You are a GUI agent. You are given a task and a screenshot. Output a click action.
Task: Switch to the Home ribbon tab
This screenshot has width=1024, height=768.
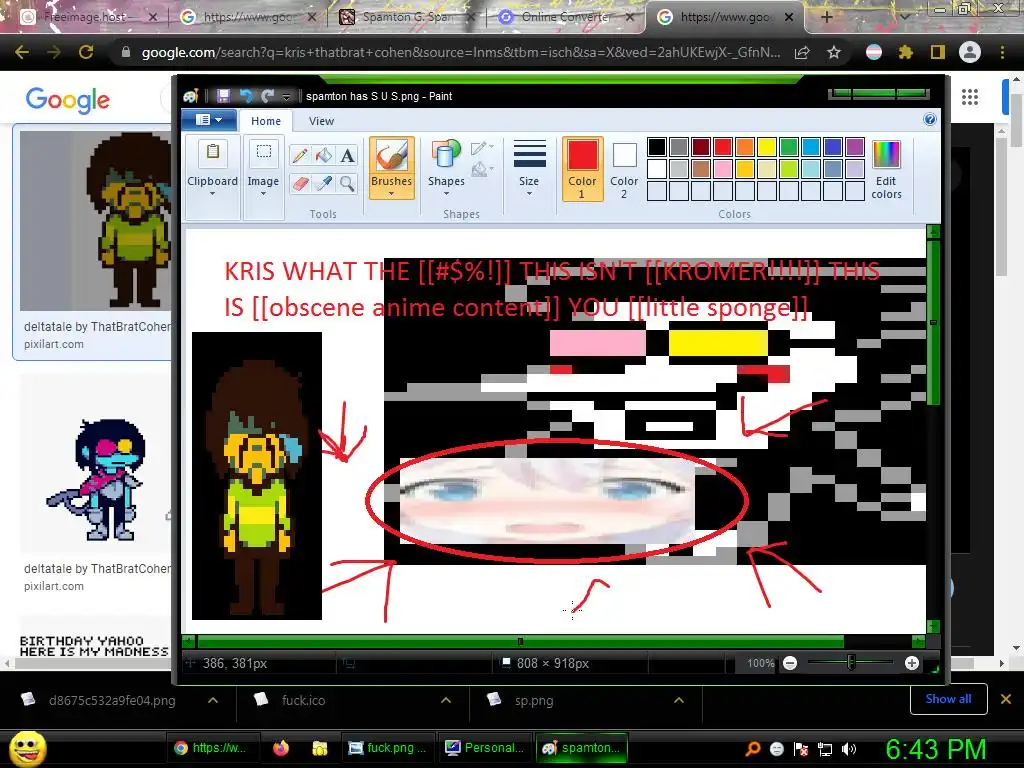pyautogui.click(x=266, y=121)
